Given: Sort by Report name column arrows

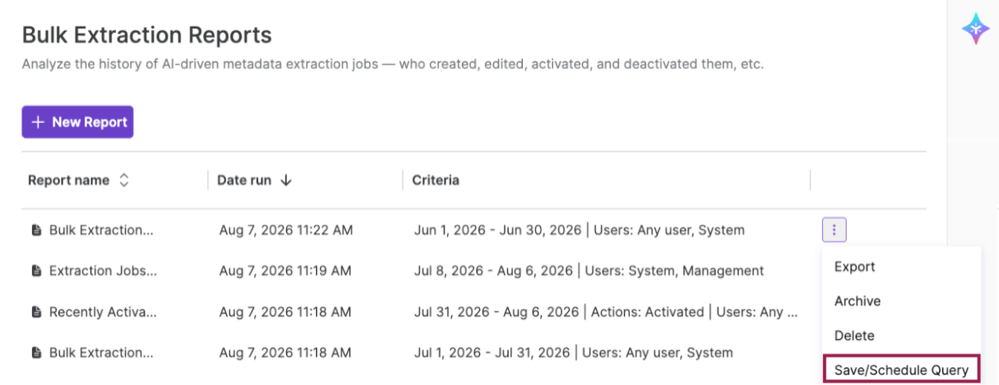Looking at the screenshot, I should point(124,180).
